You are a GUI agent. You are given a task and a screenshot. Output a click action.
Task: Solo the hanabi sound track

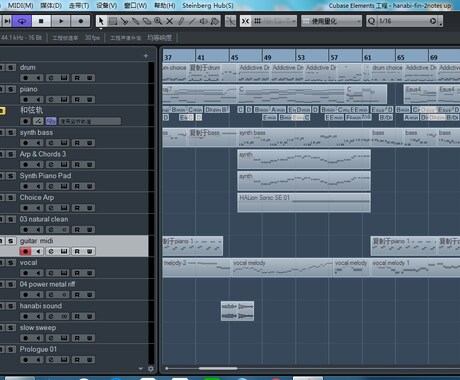(x=11, y=306)
